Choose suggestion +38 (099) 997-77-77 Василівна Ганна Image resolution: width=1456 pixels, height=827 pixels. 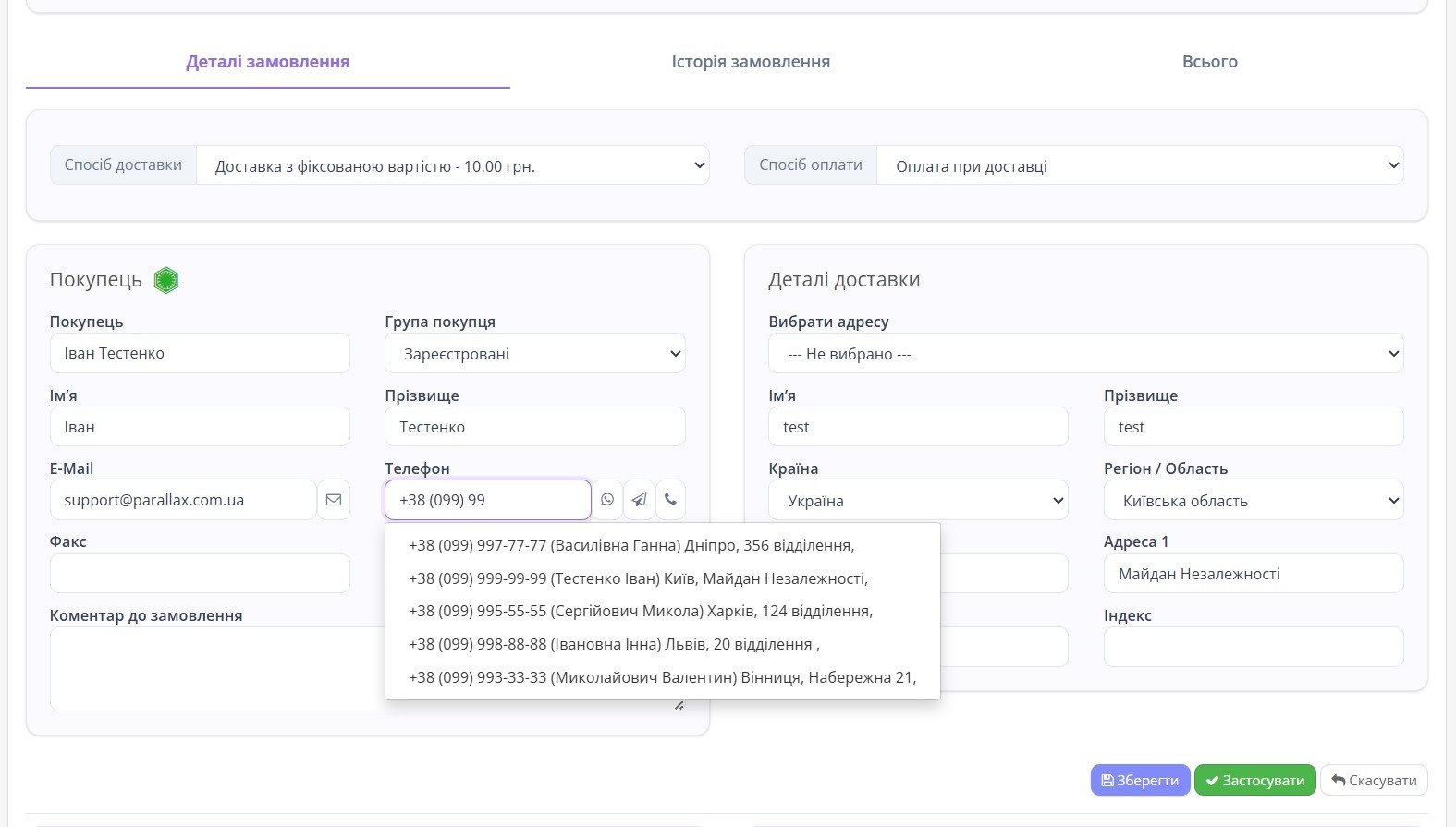[x=663, y=545]
